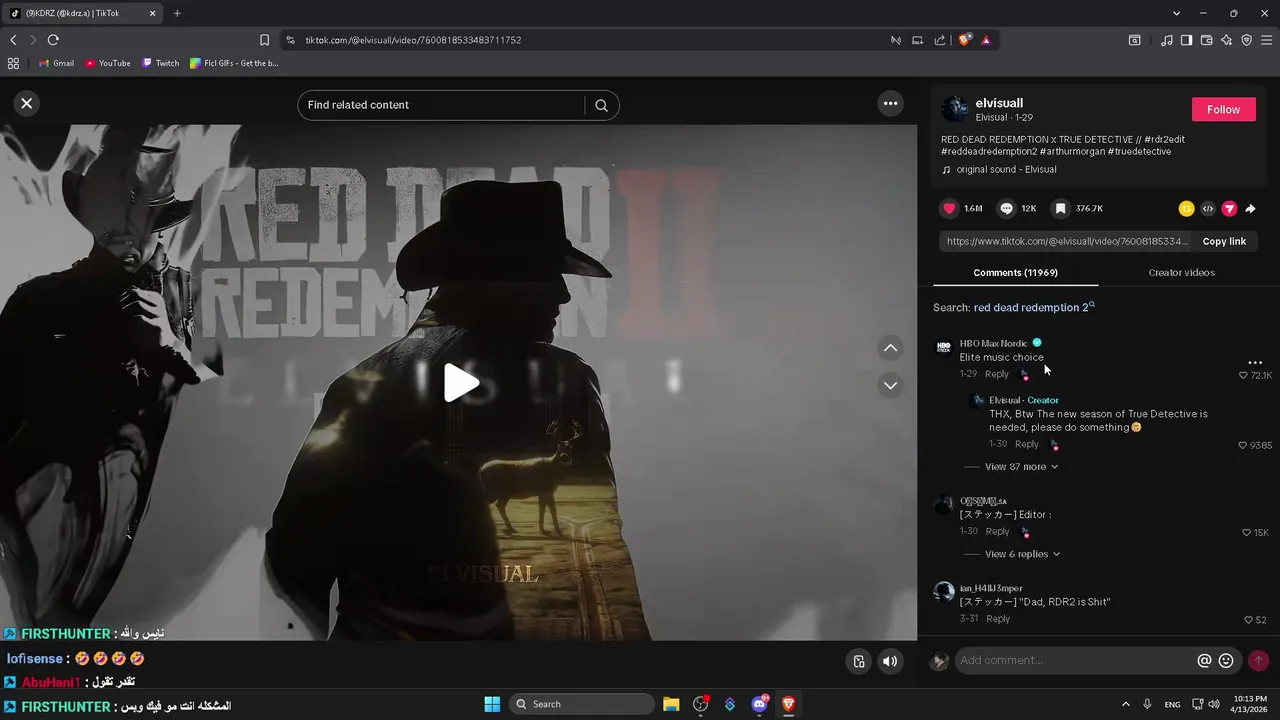Reload the page in browser
1280x720 pixels.
coord(53,40)
